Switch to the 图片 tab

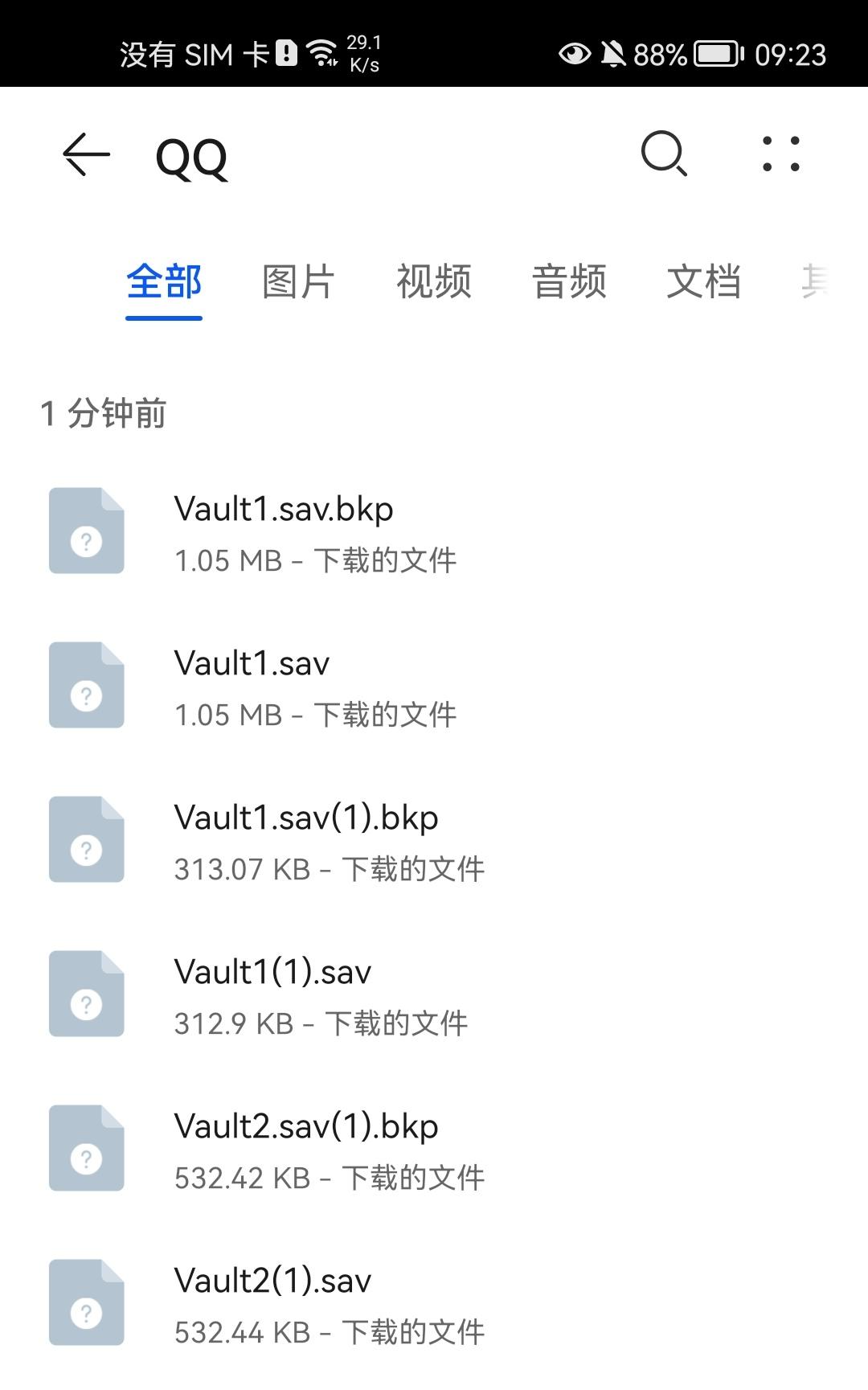tap(298, 282)
